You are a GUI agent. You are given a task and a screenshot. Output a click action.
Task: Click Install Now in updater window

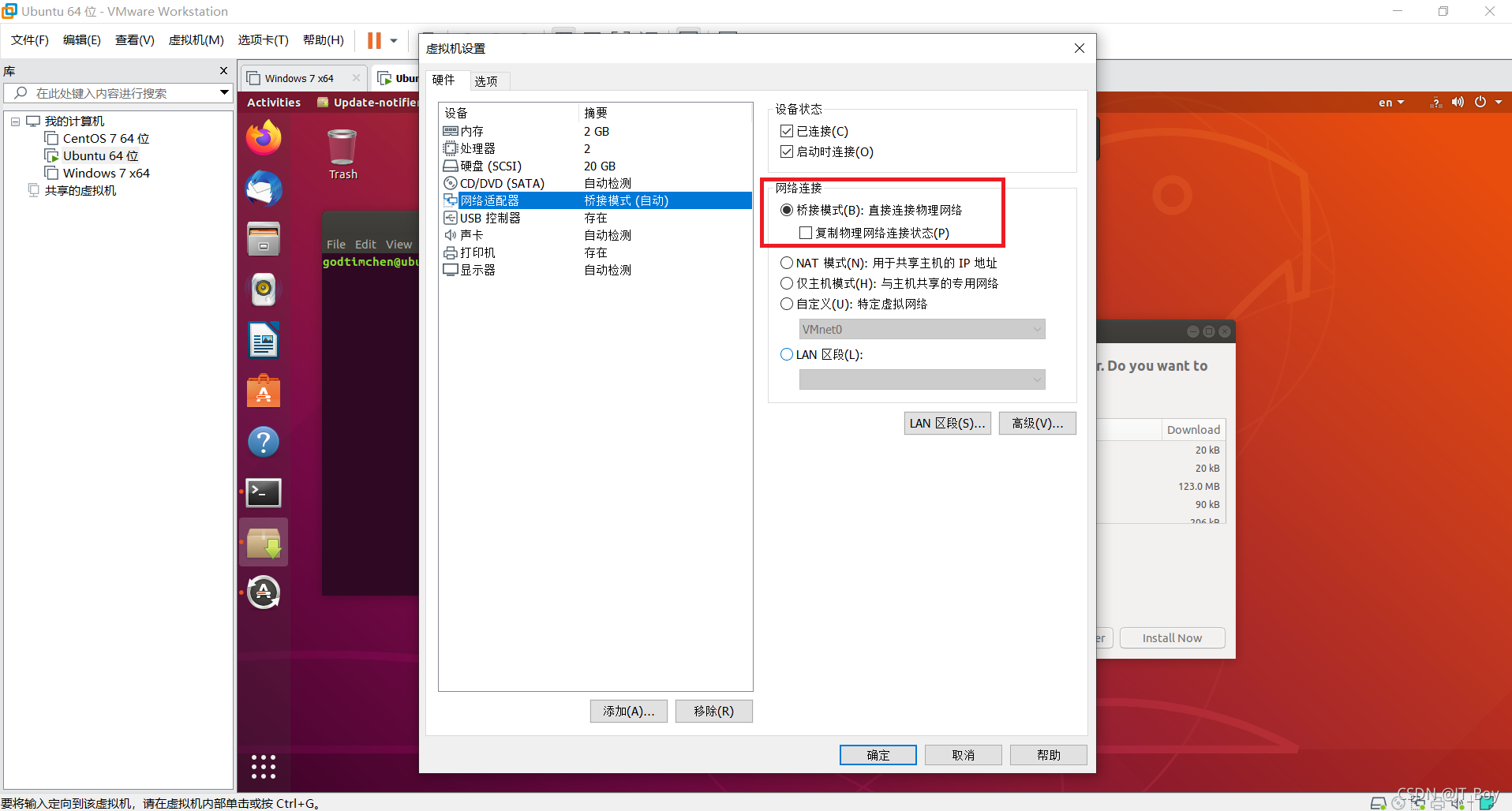(1173, 637)
